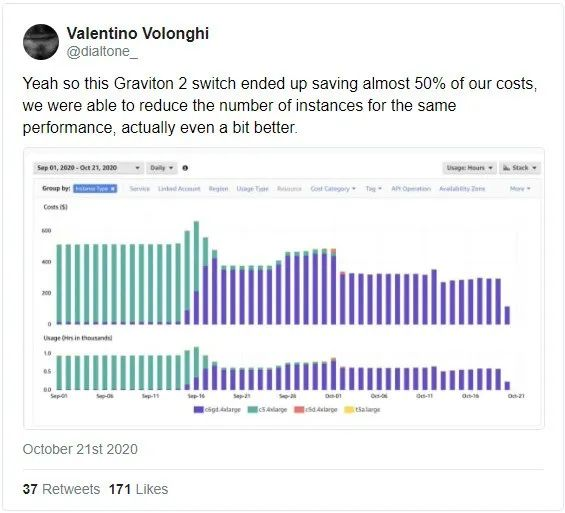
Task: Open the Stack chart style dropdown
Action: tap(520, 168)
